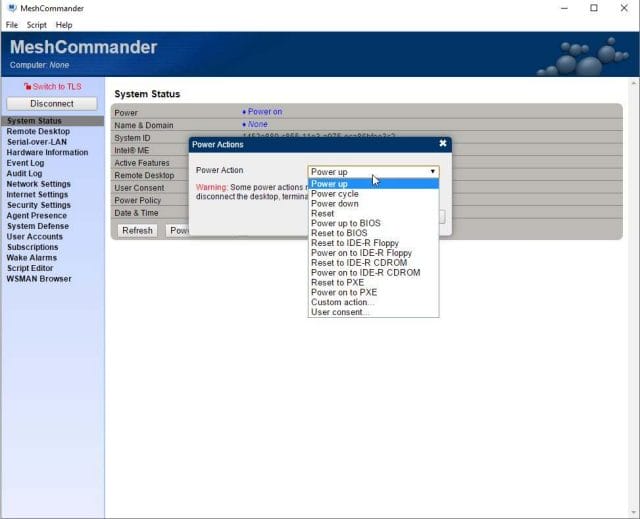Viewport: 640px width, 519px height.
Task: Open the Power Action combo box
Action: pos(373,172)
